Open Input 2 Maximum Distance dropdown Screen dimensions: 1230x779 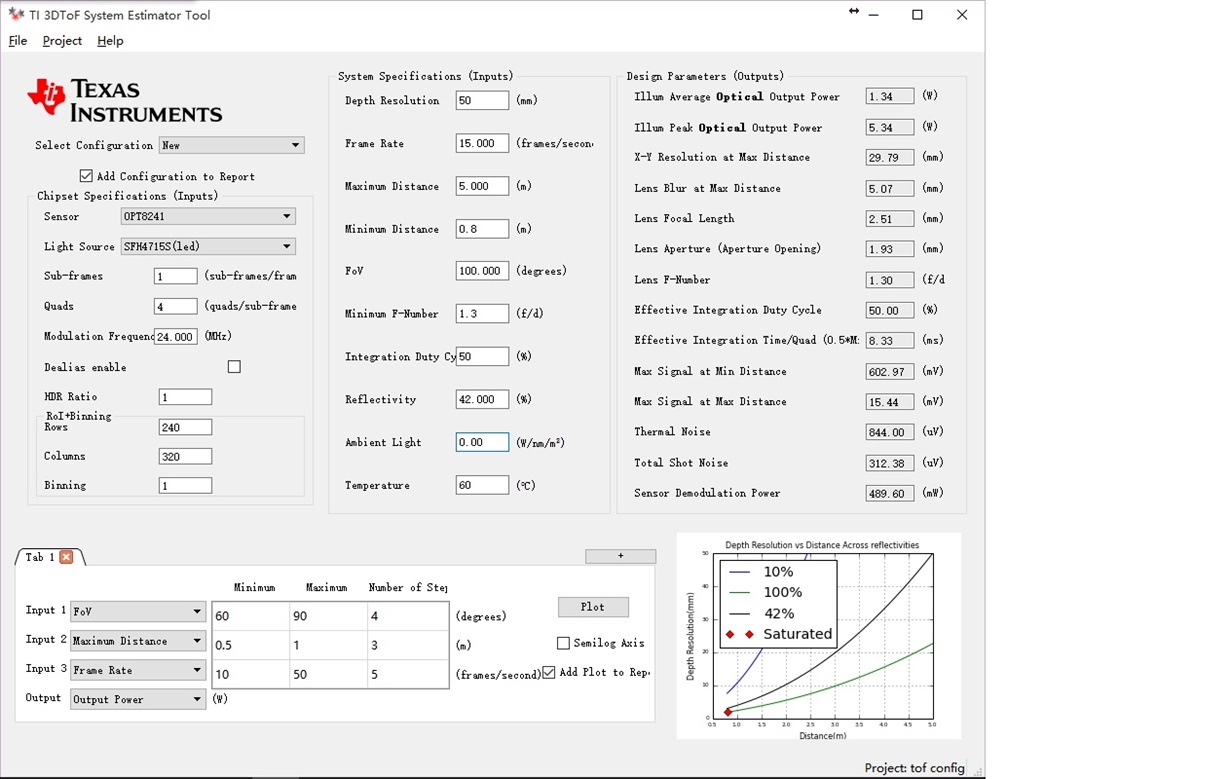[138, 640]
